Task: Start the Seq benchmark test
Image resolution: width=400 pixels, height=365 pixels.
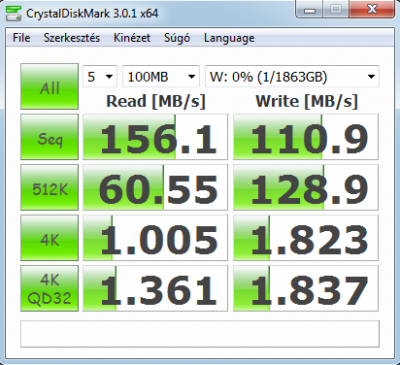Action: coord(50,137)
